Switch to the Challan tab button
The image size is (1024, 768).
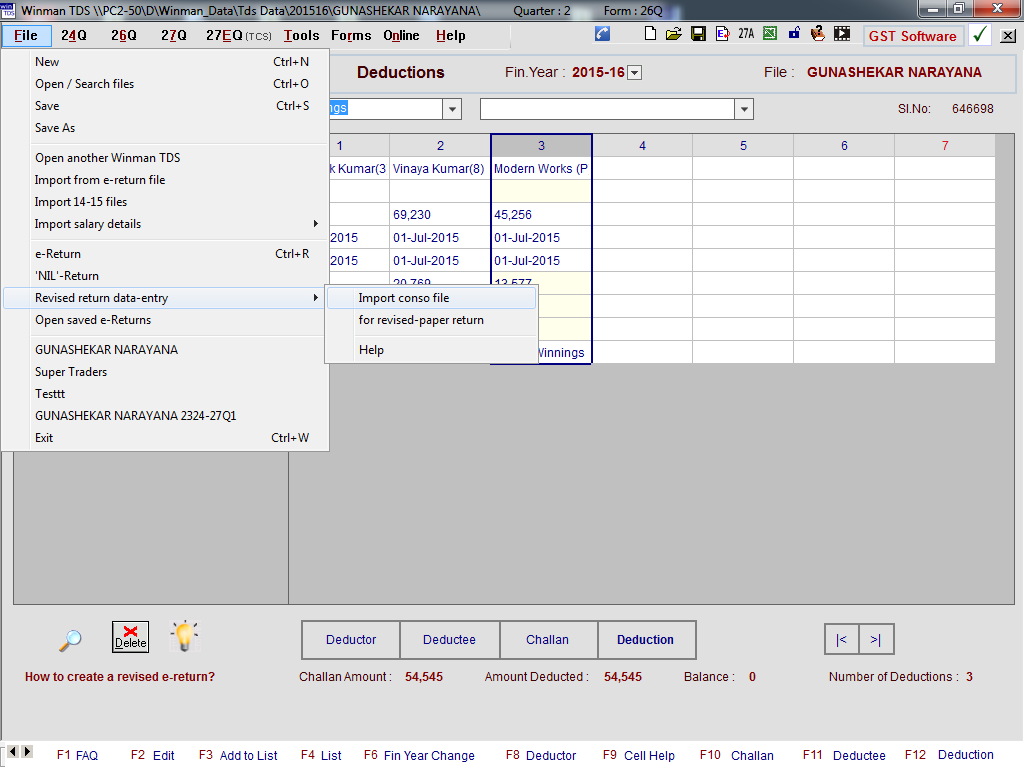(x=547, y=640)
